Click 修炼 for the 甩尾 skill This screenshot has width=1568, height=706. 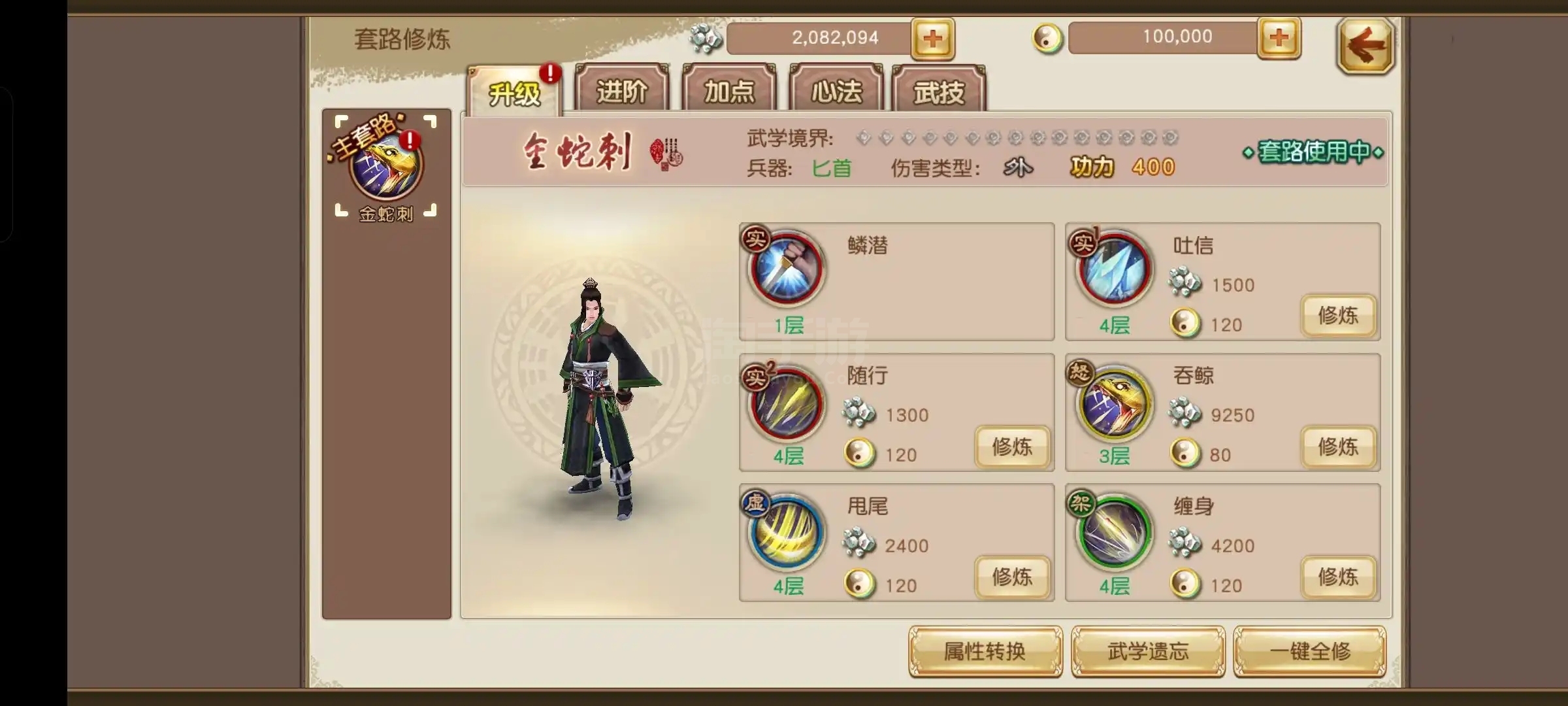1012,577
